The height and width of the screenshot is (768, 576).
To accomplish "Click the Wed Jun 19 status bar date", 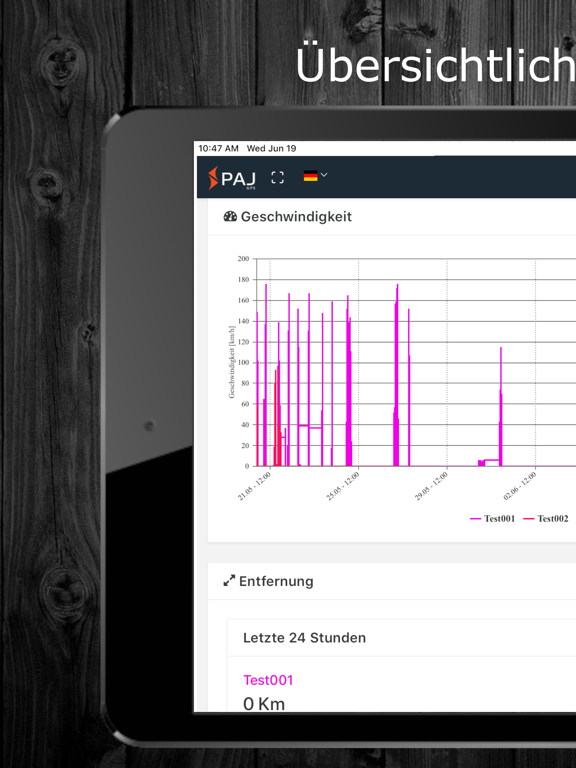I will (271, 148).
